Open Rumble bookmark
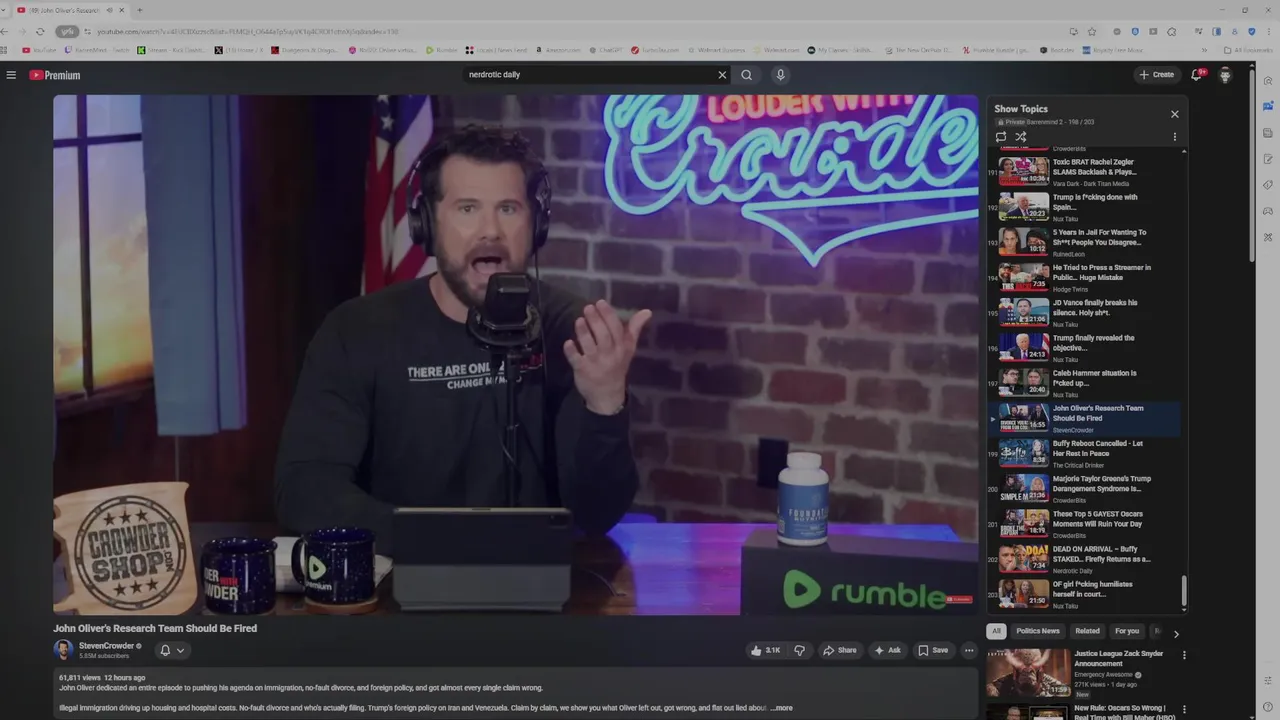This screenshot has width=1280, height=720. 441,50
